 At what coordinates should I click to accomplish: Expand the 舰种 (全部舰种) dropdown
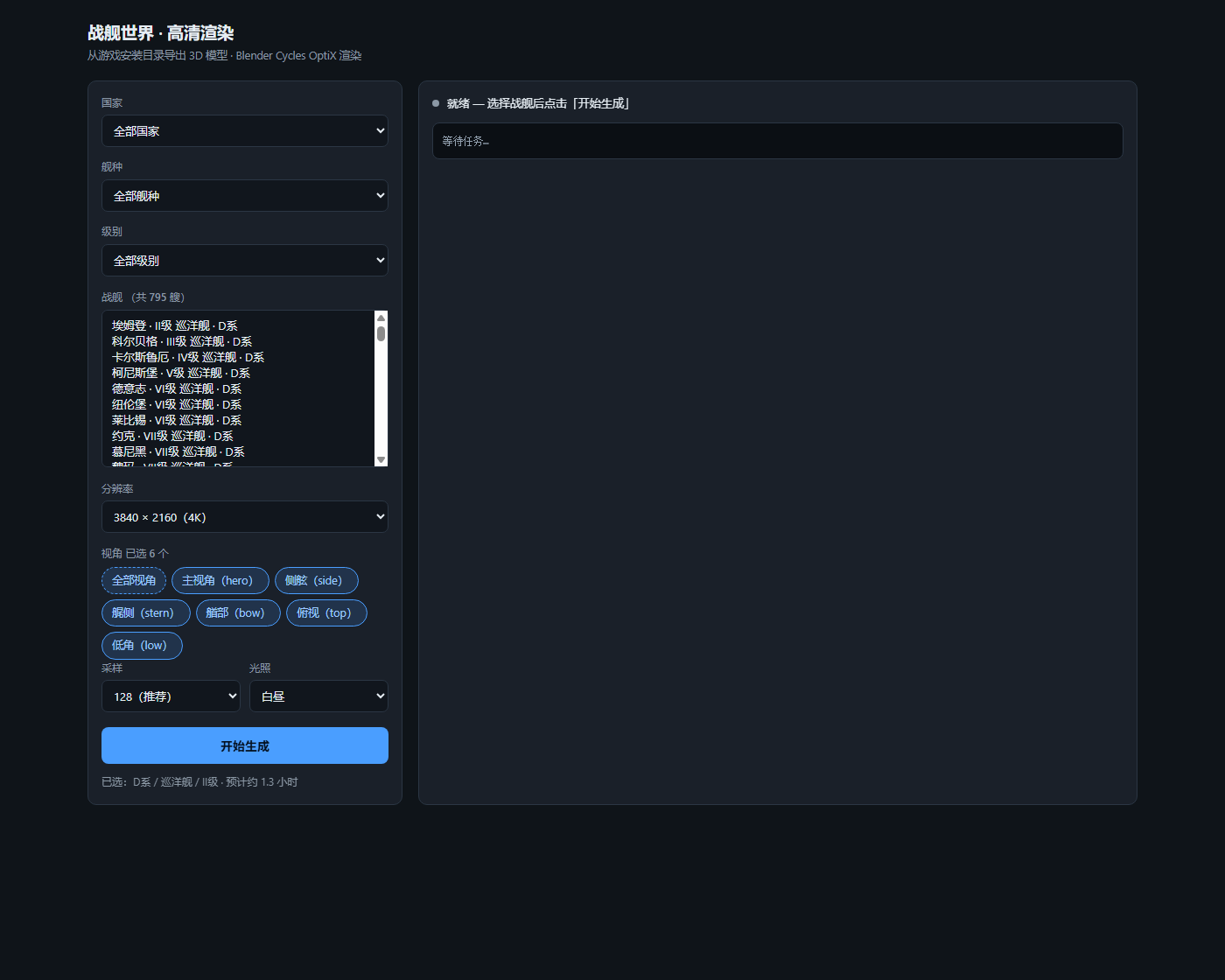click(245, 196)
